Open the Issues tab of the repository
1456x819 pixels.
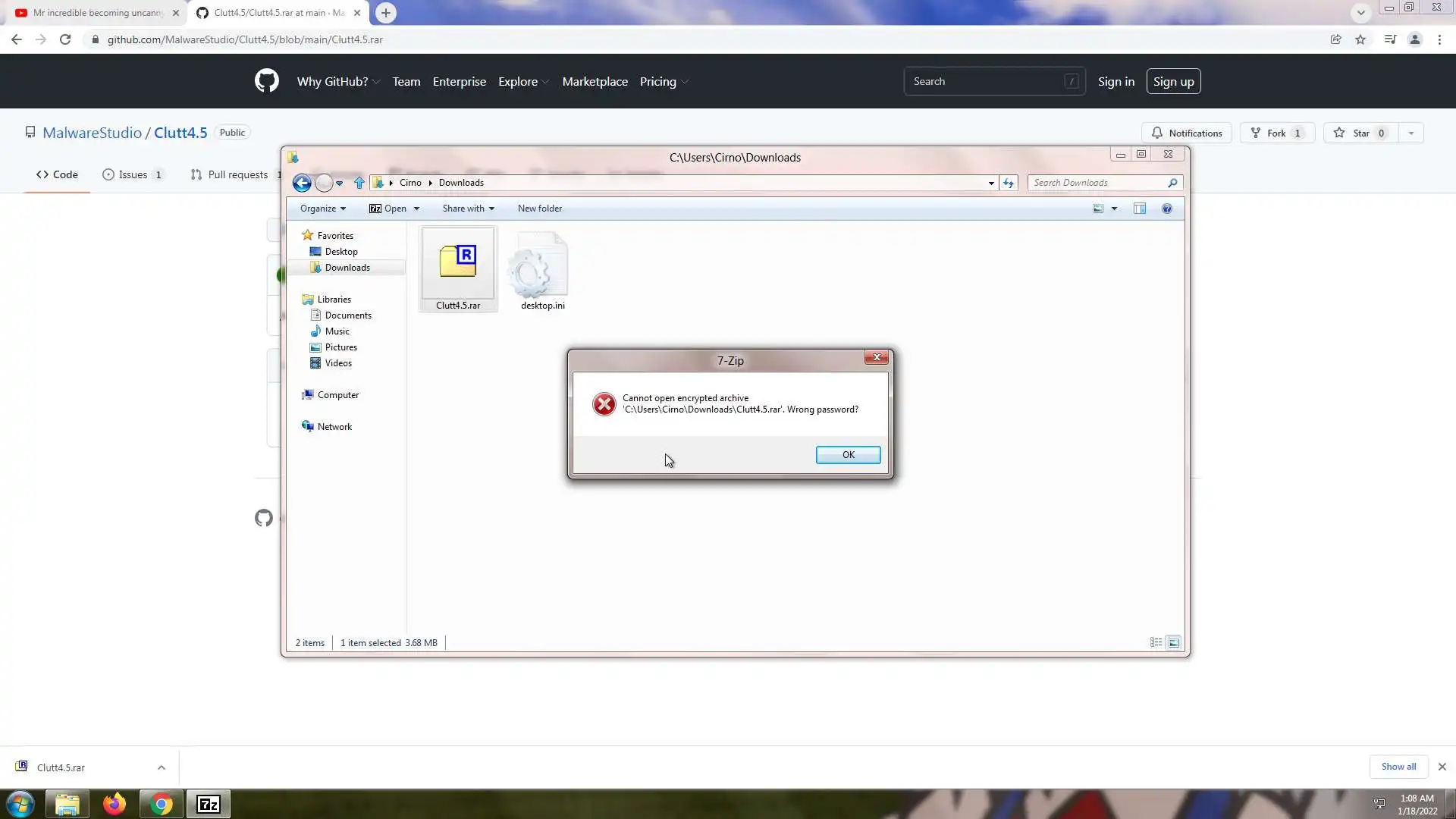[x=133, y=174]
